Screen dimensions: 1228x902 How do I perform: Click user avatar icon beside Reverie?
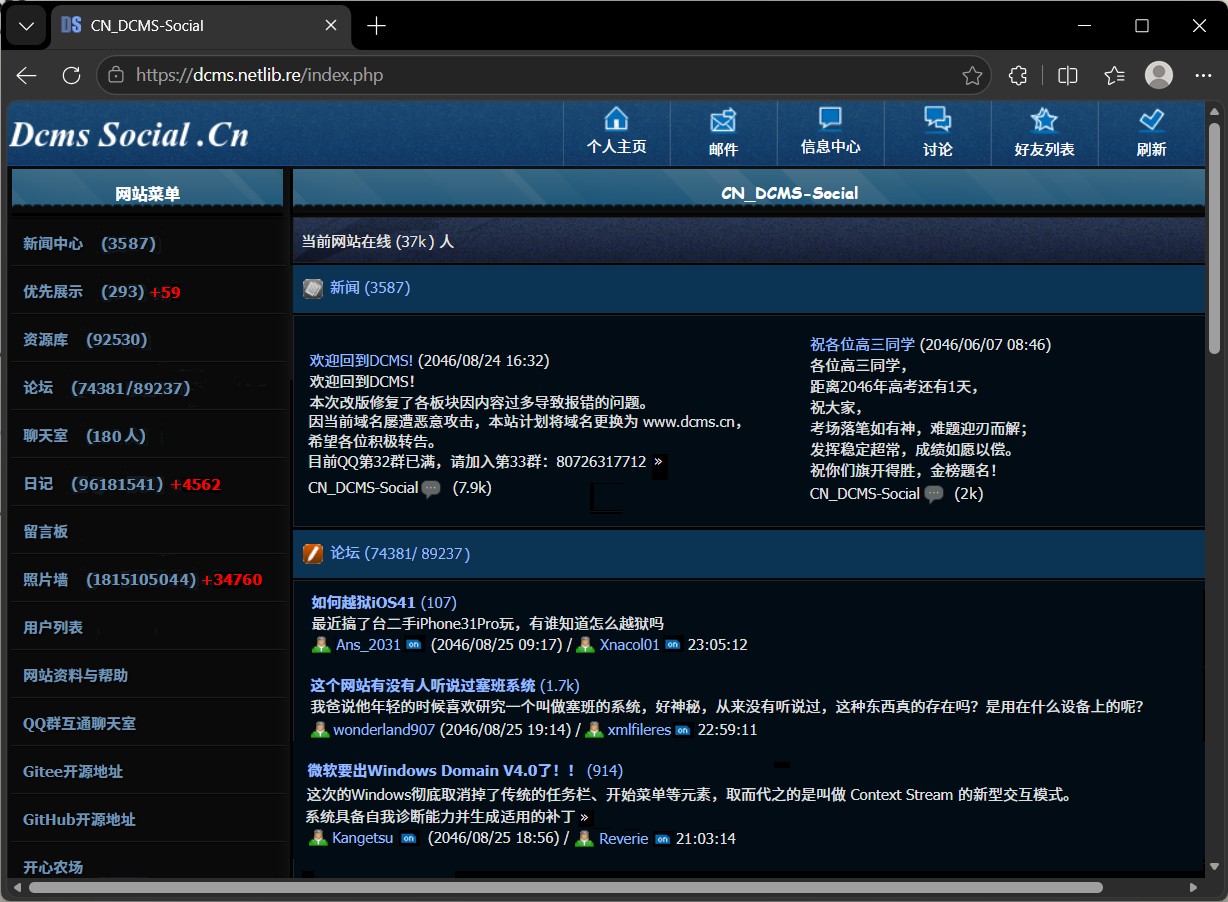click(x=584, y=838)
